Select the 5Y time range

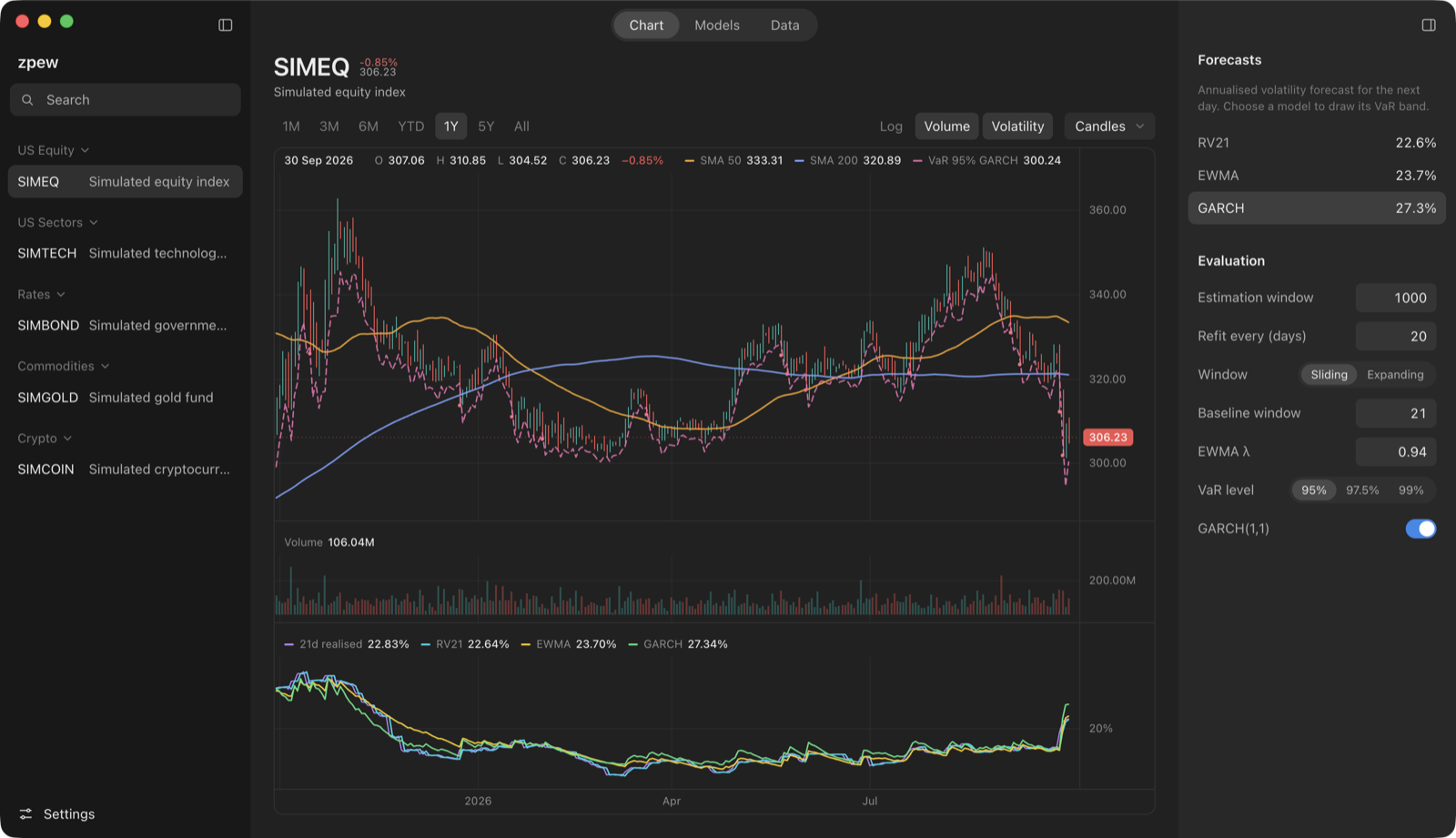[486, 126]
